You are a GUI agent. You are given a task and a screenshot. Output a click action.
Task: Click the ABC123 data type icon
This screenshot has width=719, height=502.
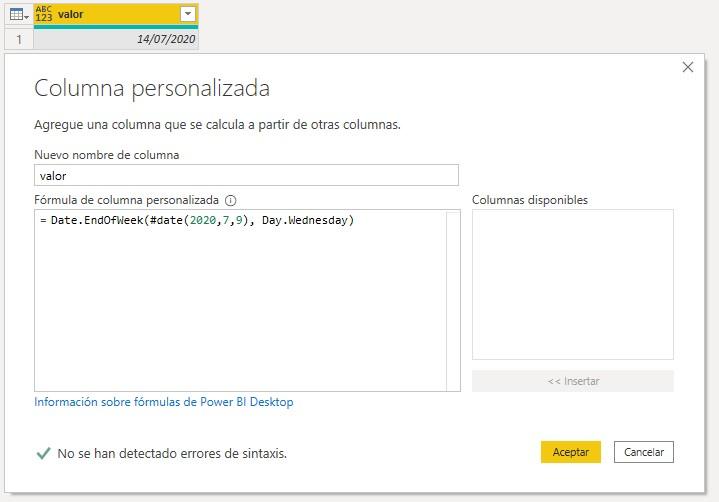pyautogui.click(x=44, y=14)
